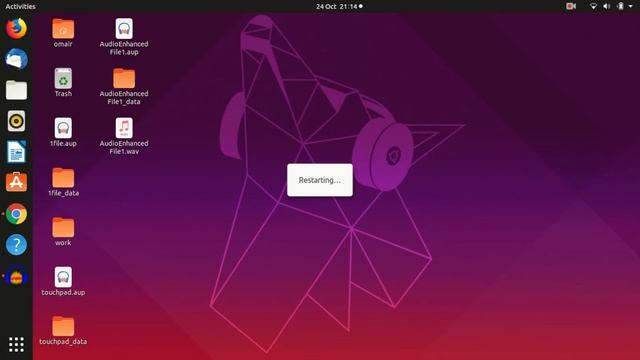Open Audacity from the dock
Viewport: 640px width, 360px height.
[x=16, y=276]
